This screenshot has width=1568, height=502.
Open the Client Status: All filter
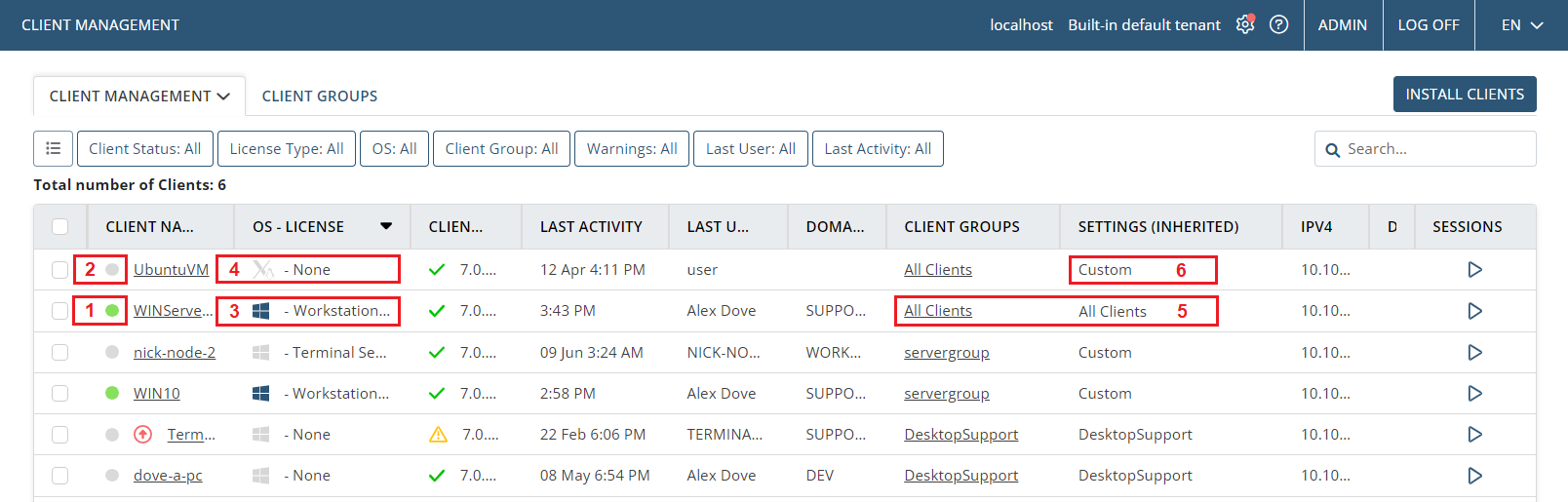click(144, 149)
